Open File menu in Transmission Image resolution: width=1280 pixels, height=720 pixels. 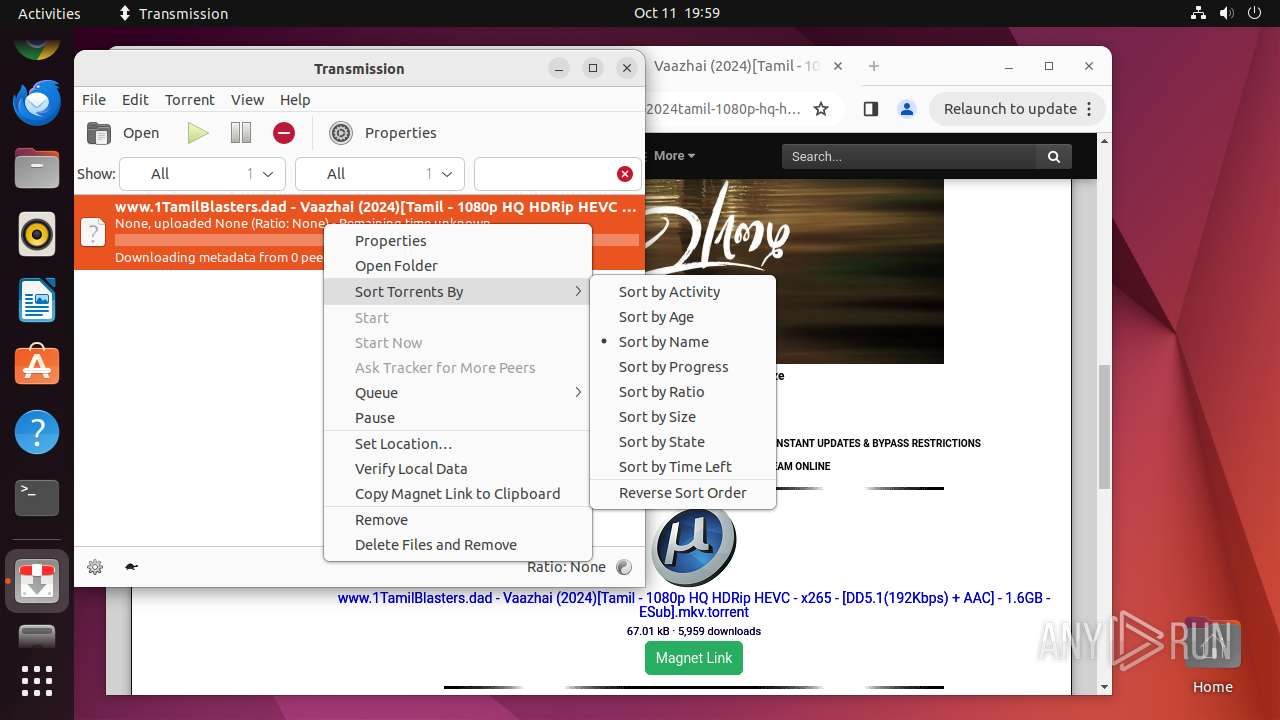94,100
